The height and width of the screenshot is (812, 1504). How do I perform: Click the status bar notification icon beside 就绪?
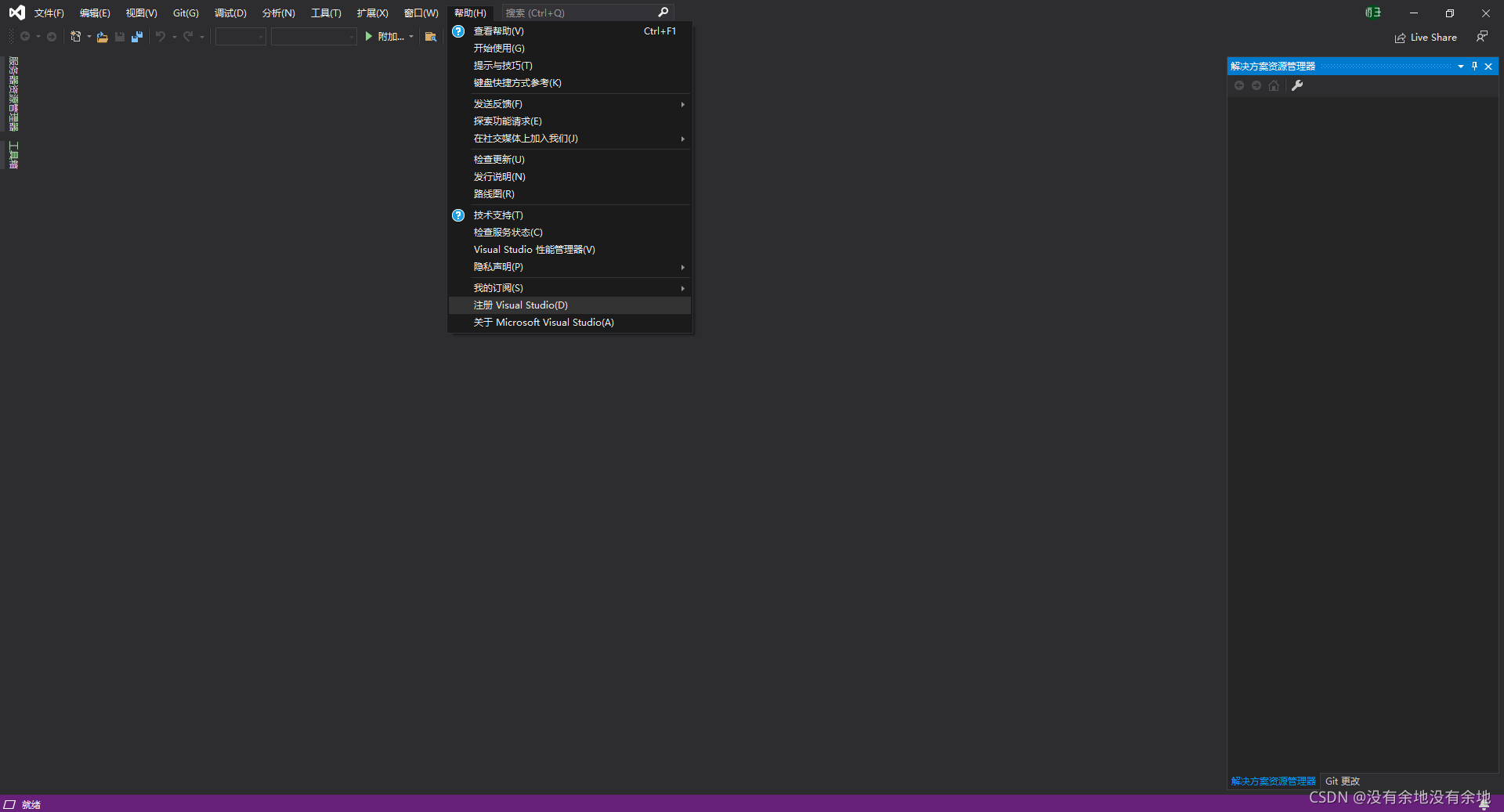point(9,804)
